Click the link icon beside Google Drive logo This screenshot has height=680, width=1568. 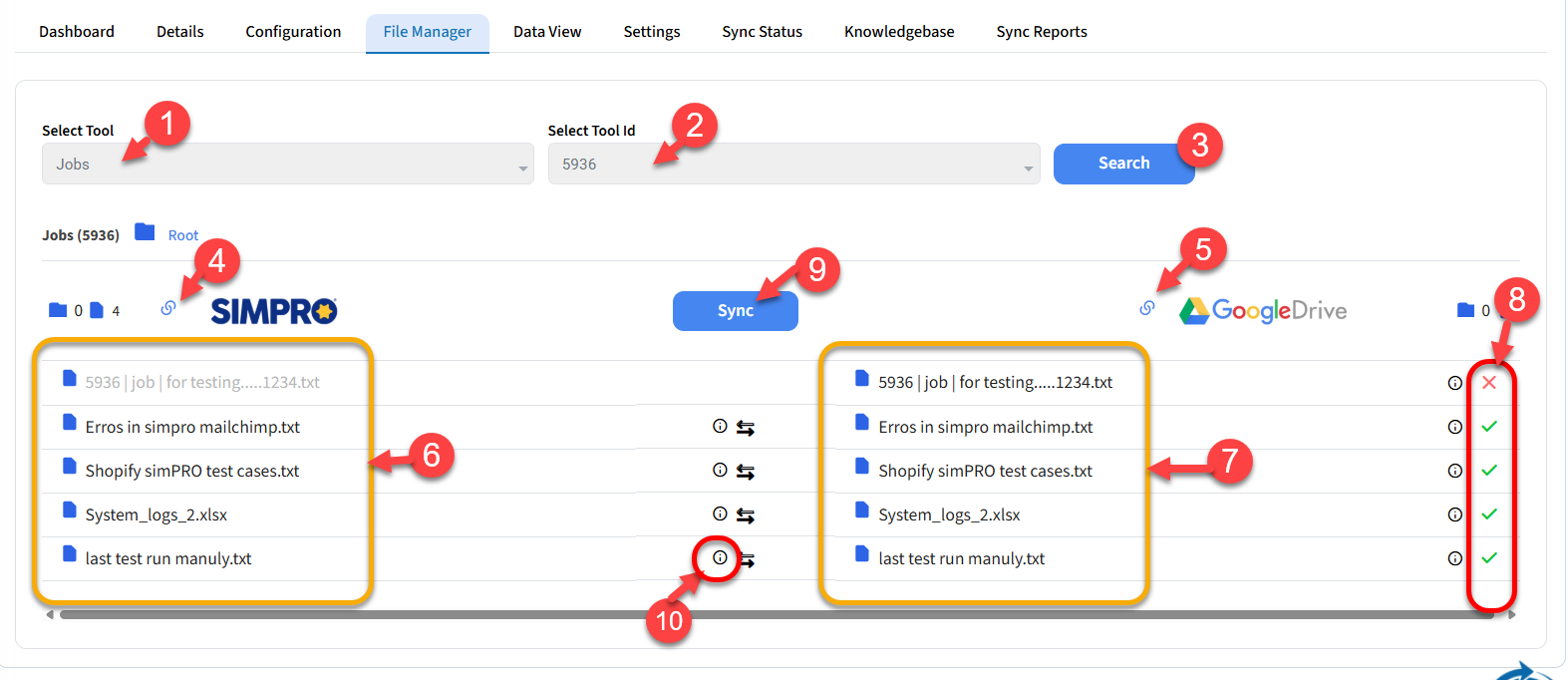1147,308
